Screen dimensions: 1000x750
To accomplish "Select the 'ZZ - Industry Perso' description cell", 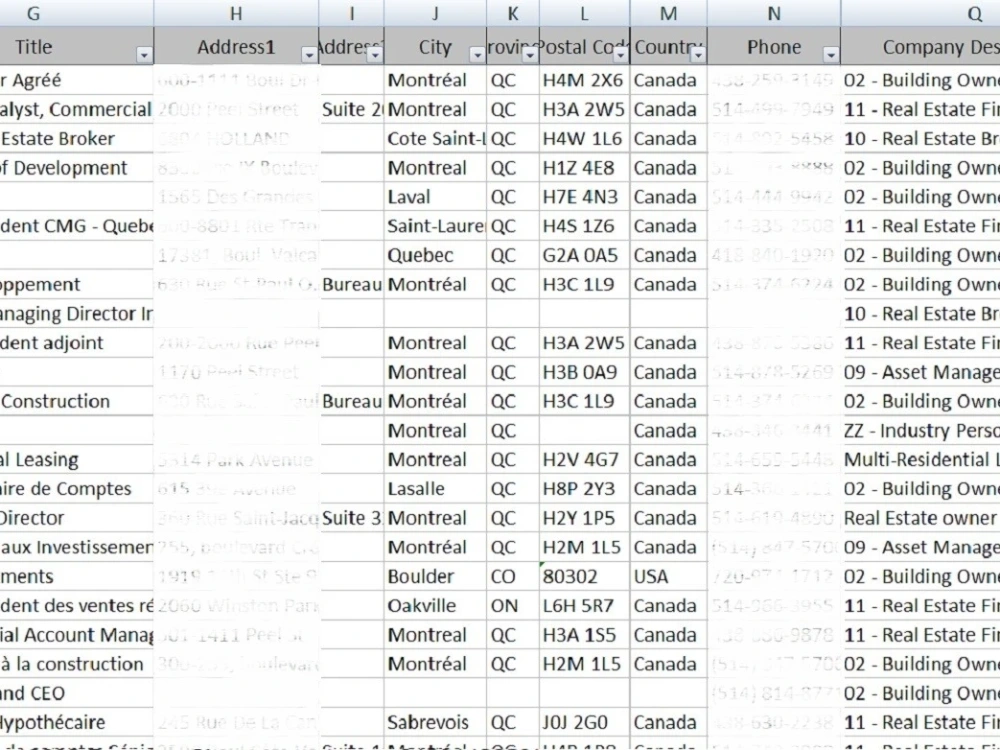I will pos(921,430).
